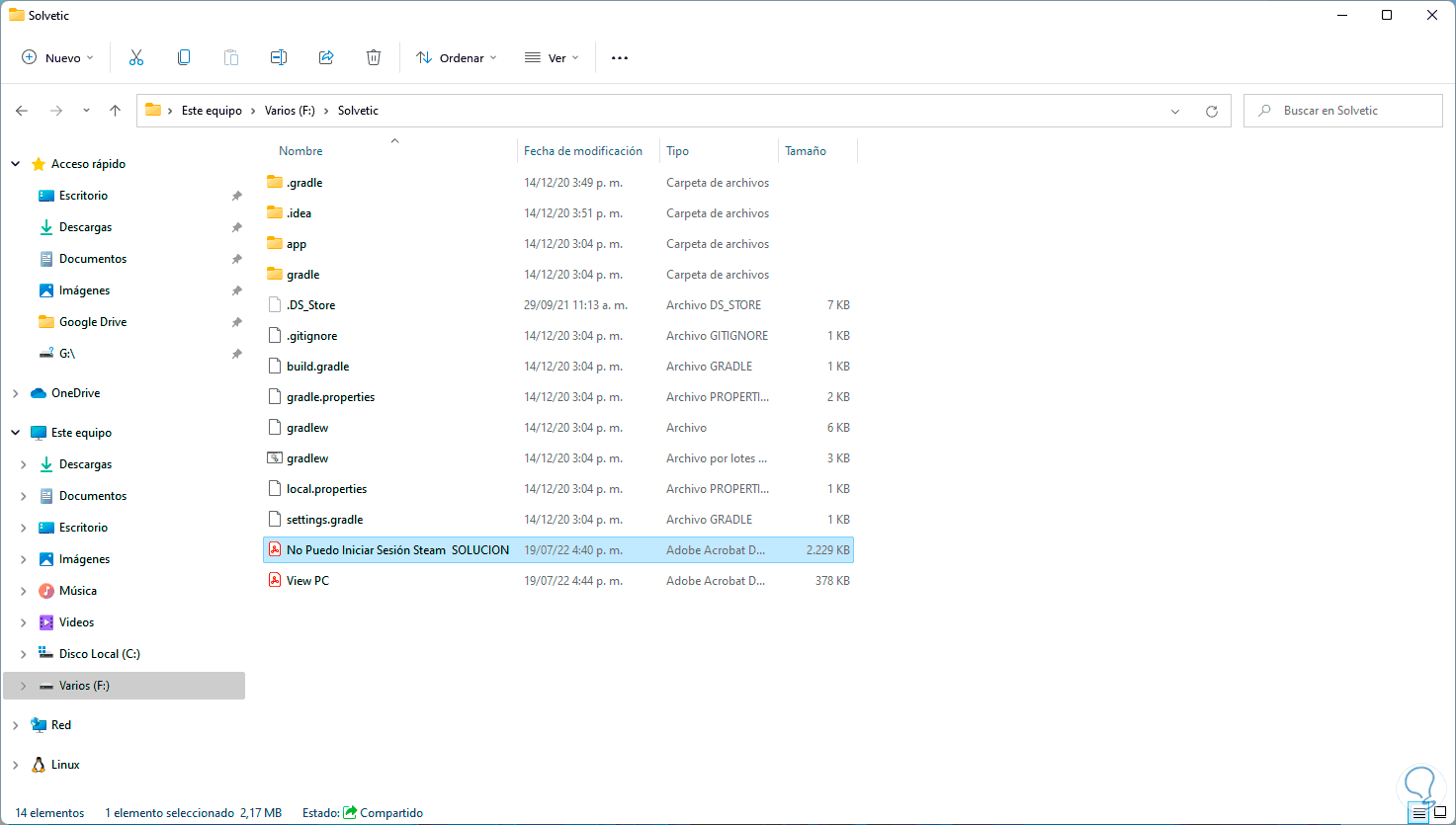Click the Paste clipboard icon
Screen dimensions: 1456x825
click(x=231, y=57)
